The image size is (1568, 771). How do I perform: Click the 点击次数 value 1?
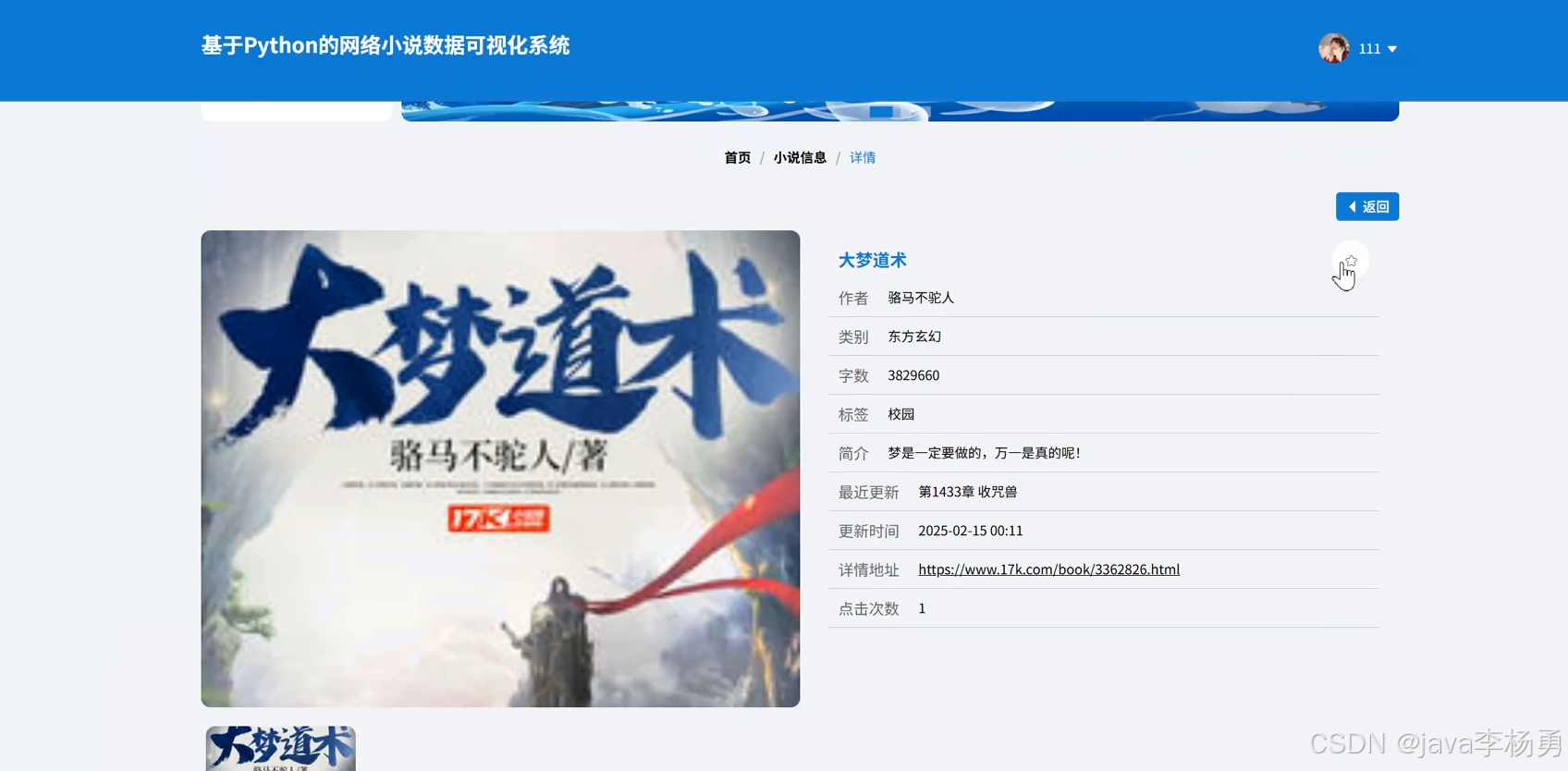922,608
